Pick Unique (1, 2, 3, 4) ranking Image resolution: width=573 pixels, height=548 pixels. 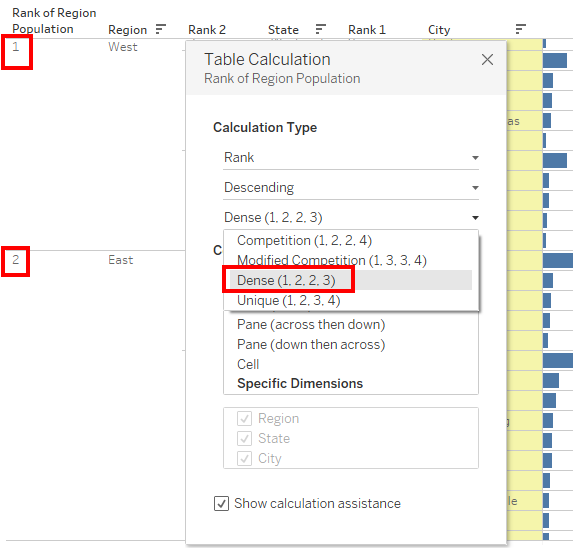(x=289, y=300)
